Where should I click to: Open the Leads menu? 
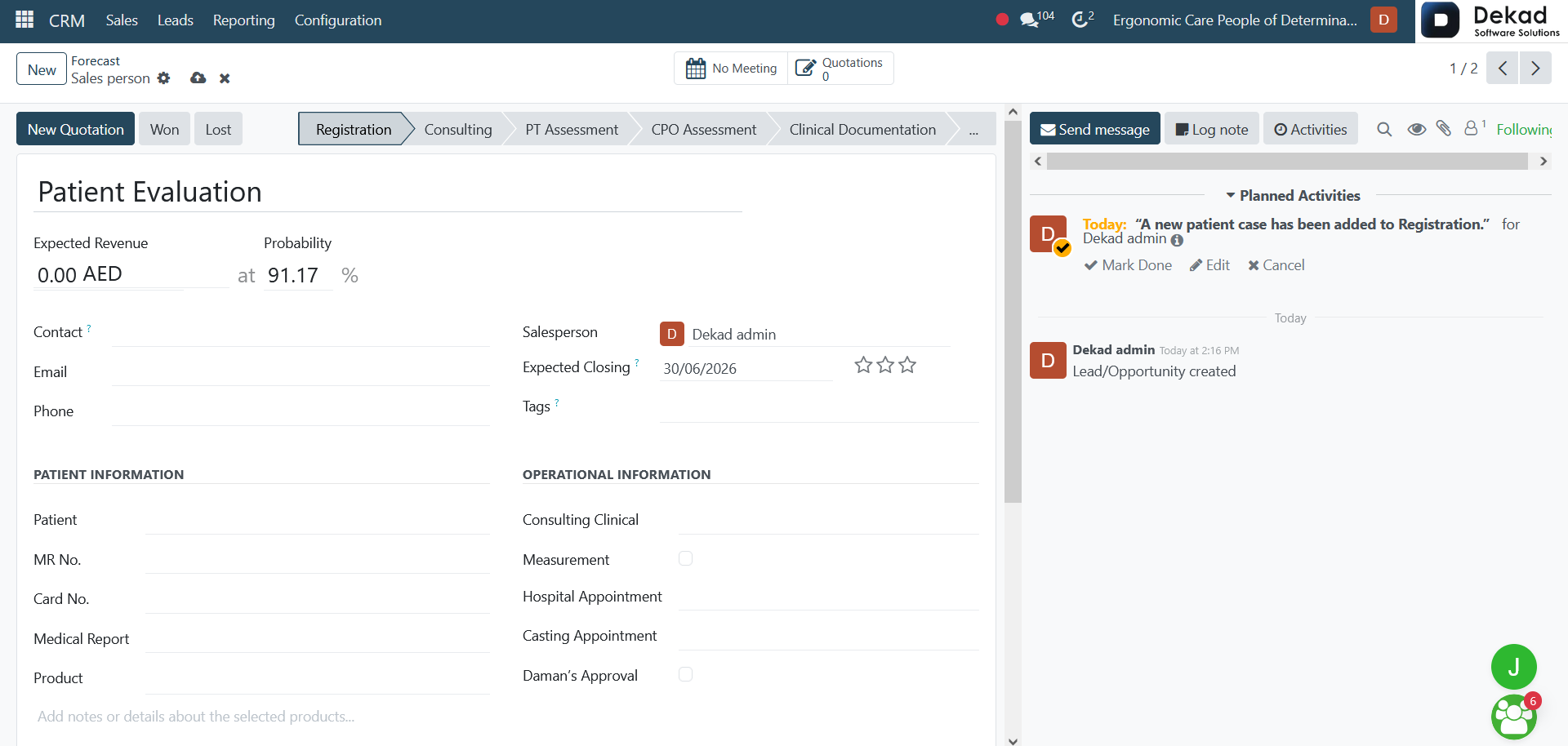pos(176,20)
